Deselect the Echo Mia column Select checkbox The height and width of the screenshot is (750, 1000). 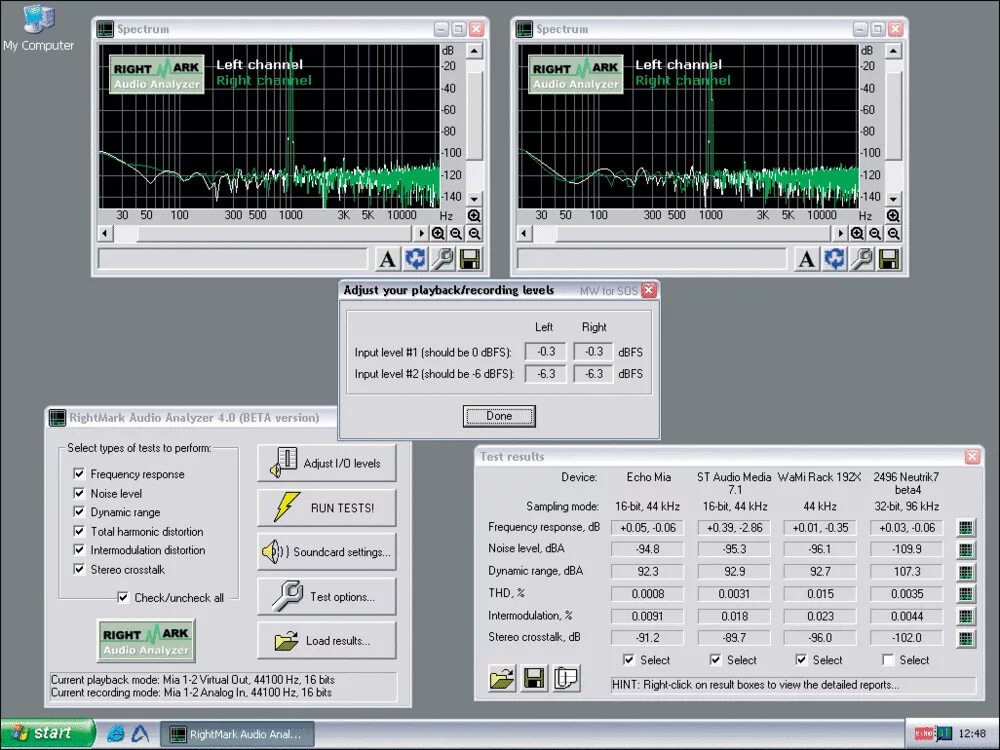[x=629, y=660]
